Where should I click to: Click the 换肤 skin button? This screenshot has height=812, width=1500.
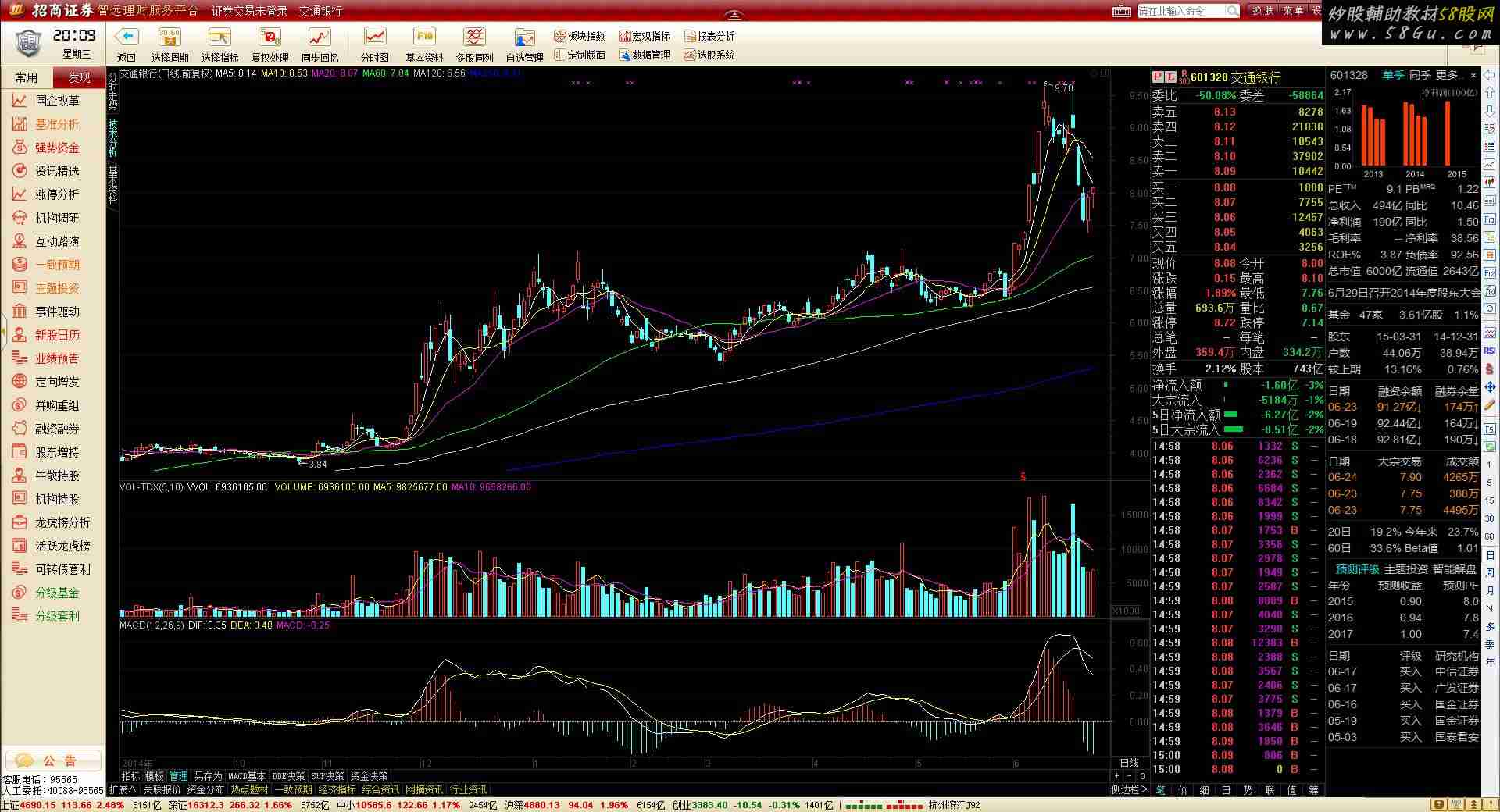pyautogui.click(x=1262, y=11)
